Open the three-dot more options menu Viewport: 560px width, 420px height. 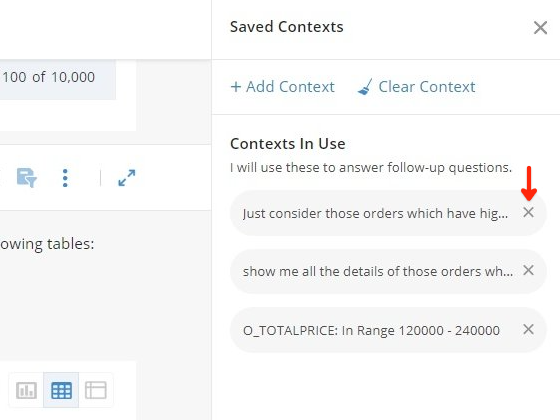65,178
